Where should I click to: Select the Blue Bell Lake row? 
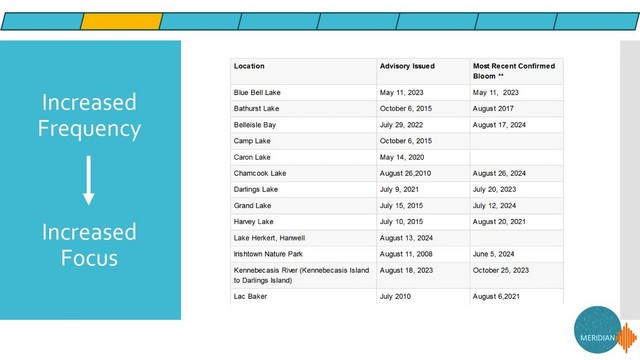pyautogui.click(x=397, y=93)
